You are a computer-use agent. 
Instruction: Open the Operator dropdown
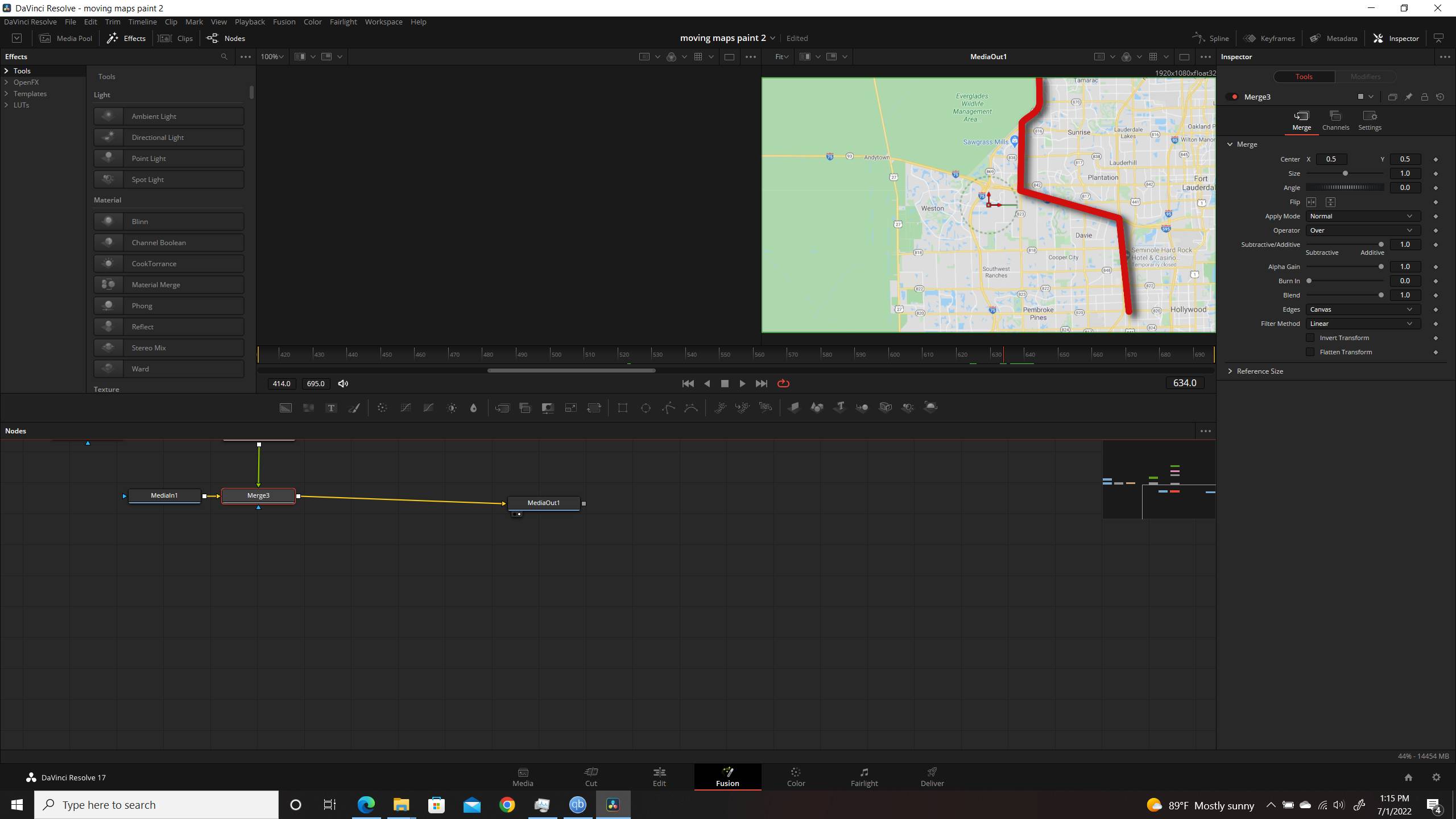[1363, 230]
